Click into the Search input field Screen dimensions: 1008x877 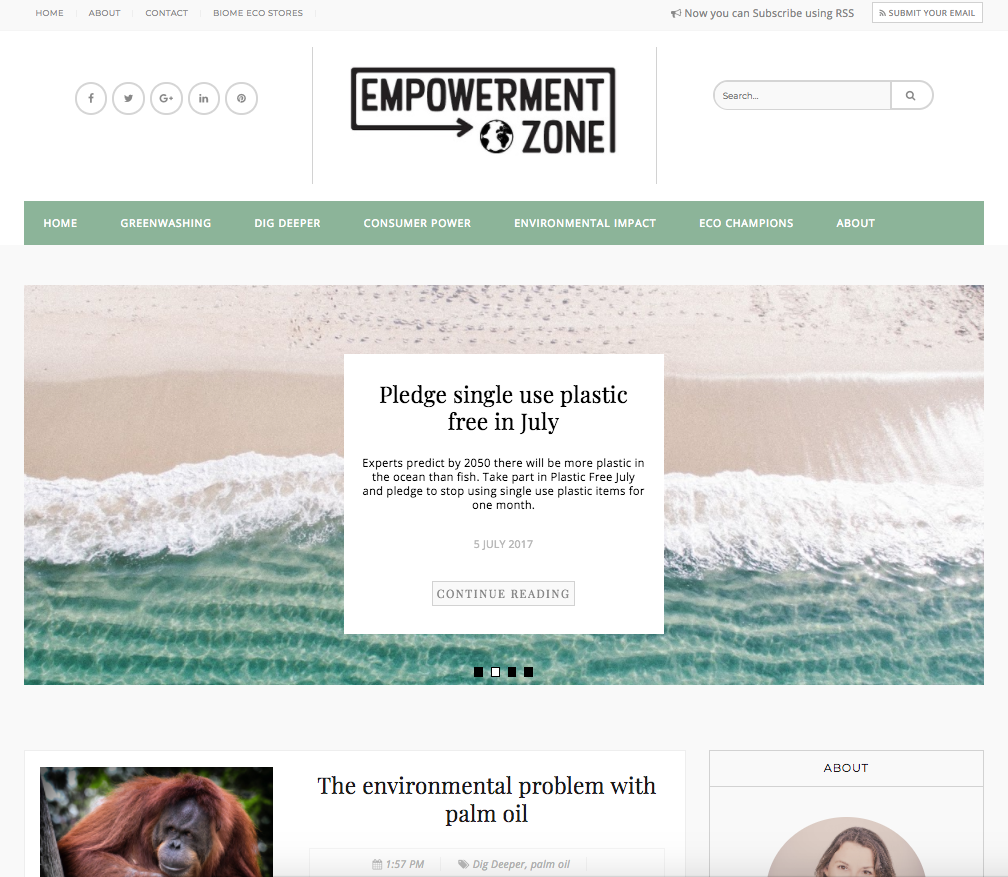tap(802, 95)
